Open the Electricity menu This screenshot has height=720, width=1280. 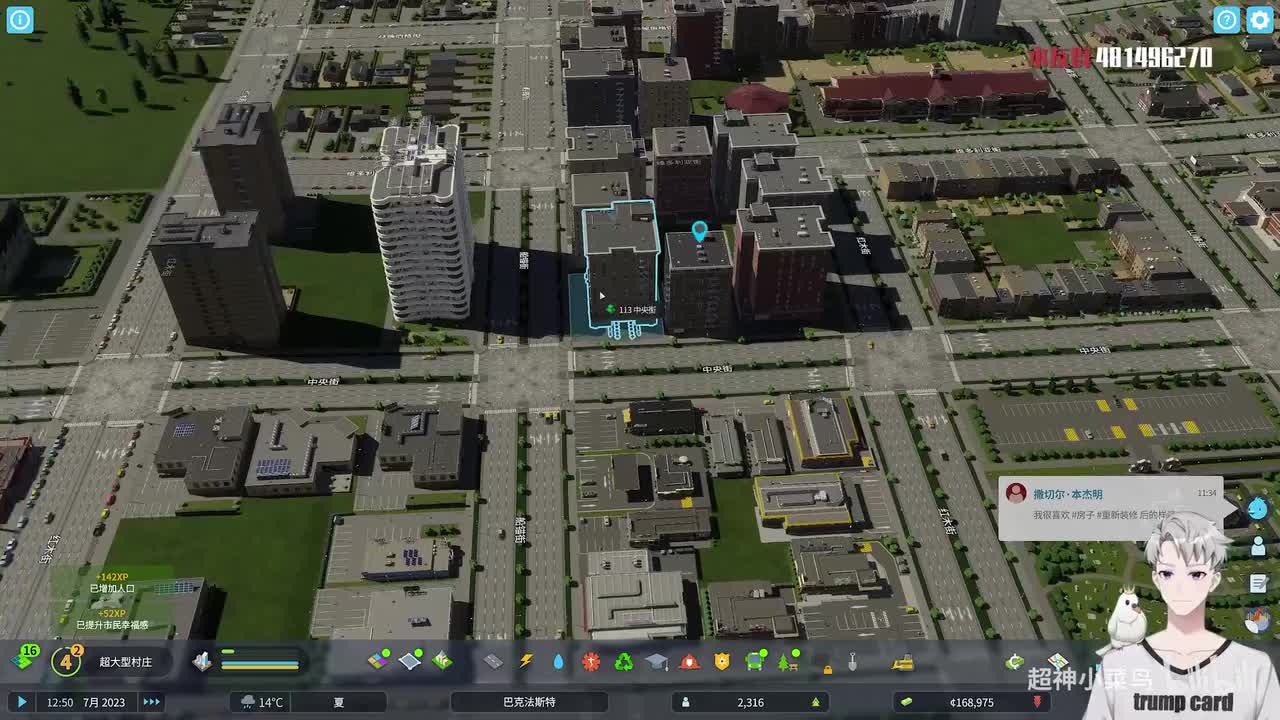[526, 661]
